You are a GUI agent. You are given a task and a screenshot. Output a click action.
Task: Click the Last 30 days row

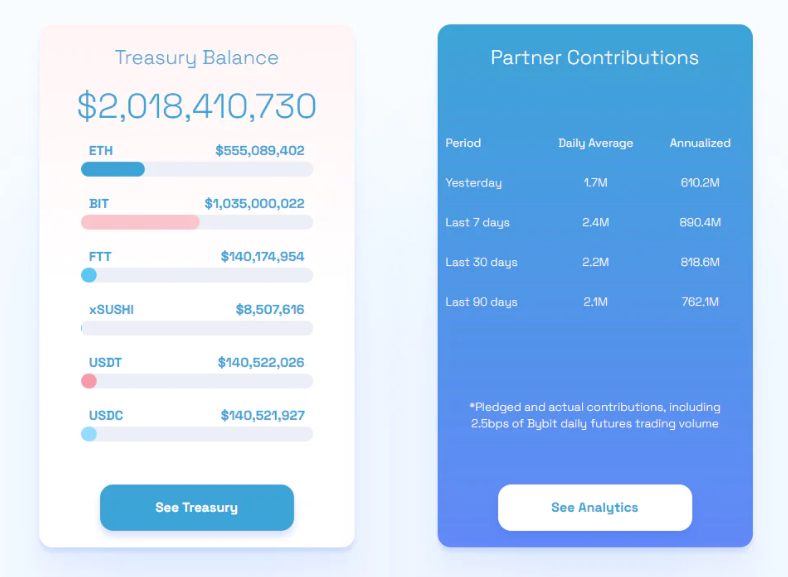595,262
